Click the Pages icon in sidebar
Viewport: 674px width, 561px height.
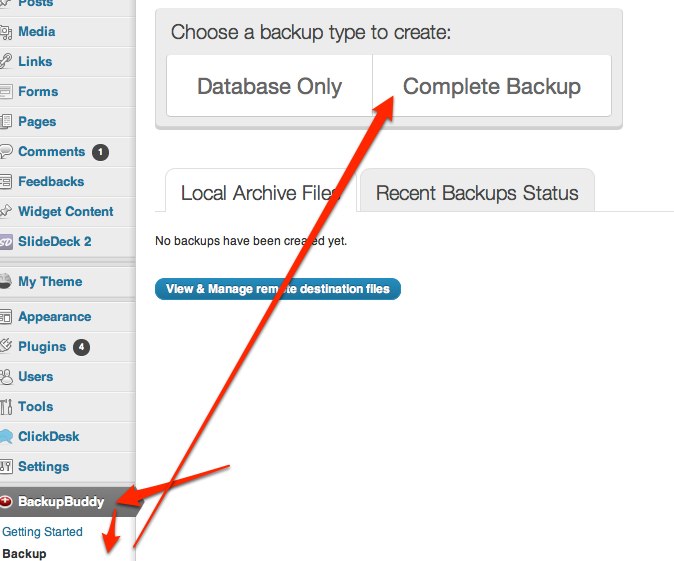click(6, 122)
